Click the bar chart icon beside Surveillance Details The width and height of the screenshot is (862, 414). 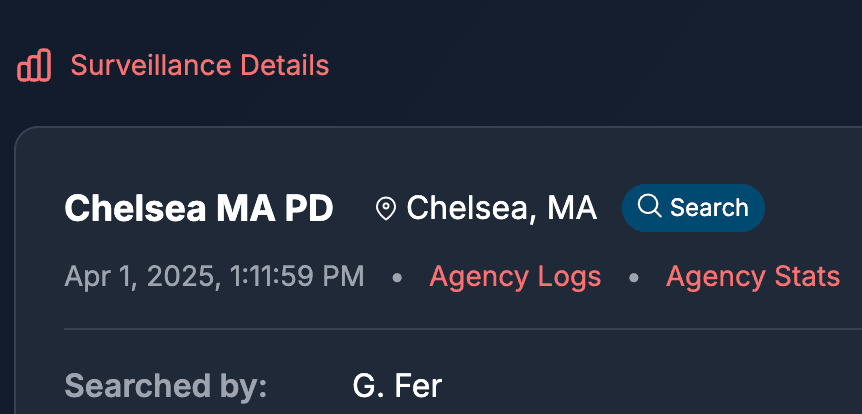pyautogui.click(x=34, y=66)
